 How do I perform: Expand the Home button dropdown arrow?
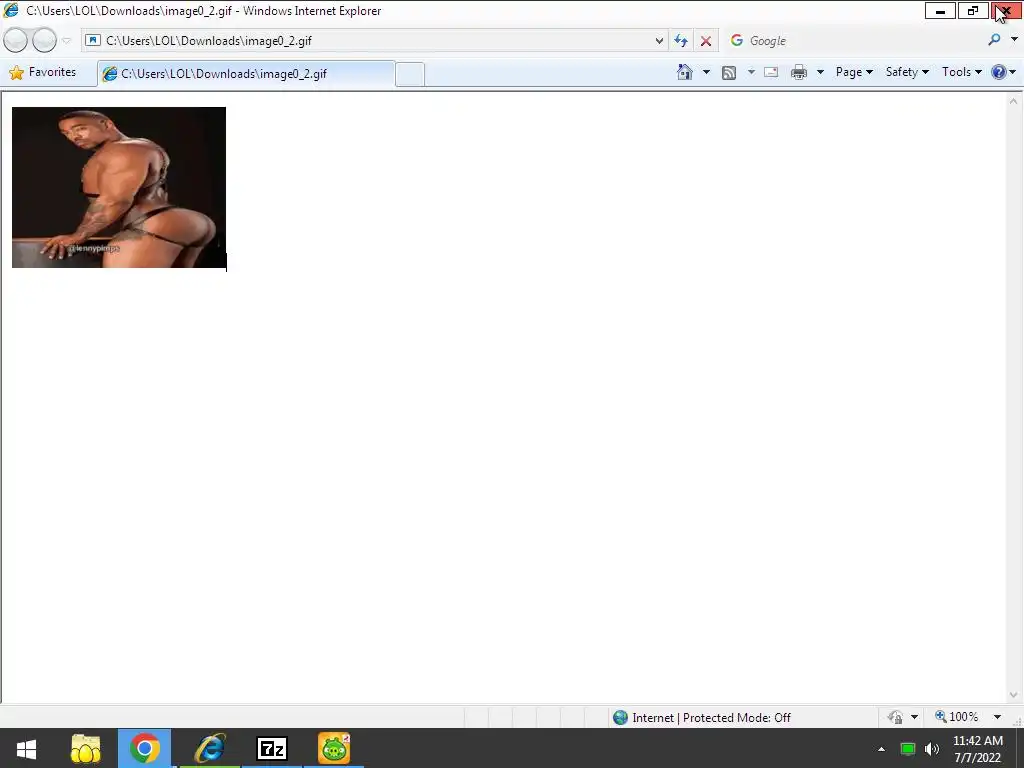[x=706, y=72]
